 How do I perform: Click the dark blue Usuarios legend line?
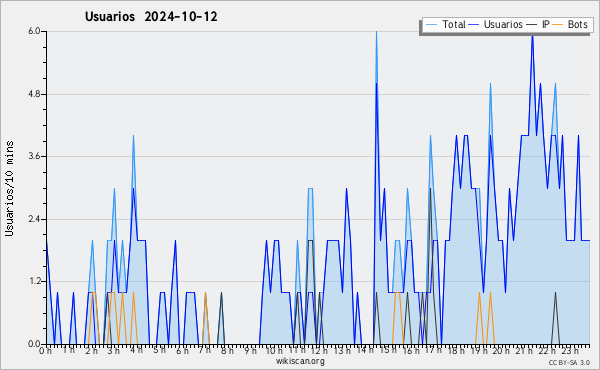tap(474, 25)
